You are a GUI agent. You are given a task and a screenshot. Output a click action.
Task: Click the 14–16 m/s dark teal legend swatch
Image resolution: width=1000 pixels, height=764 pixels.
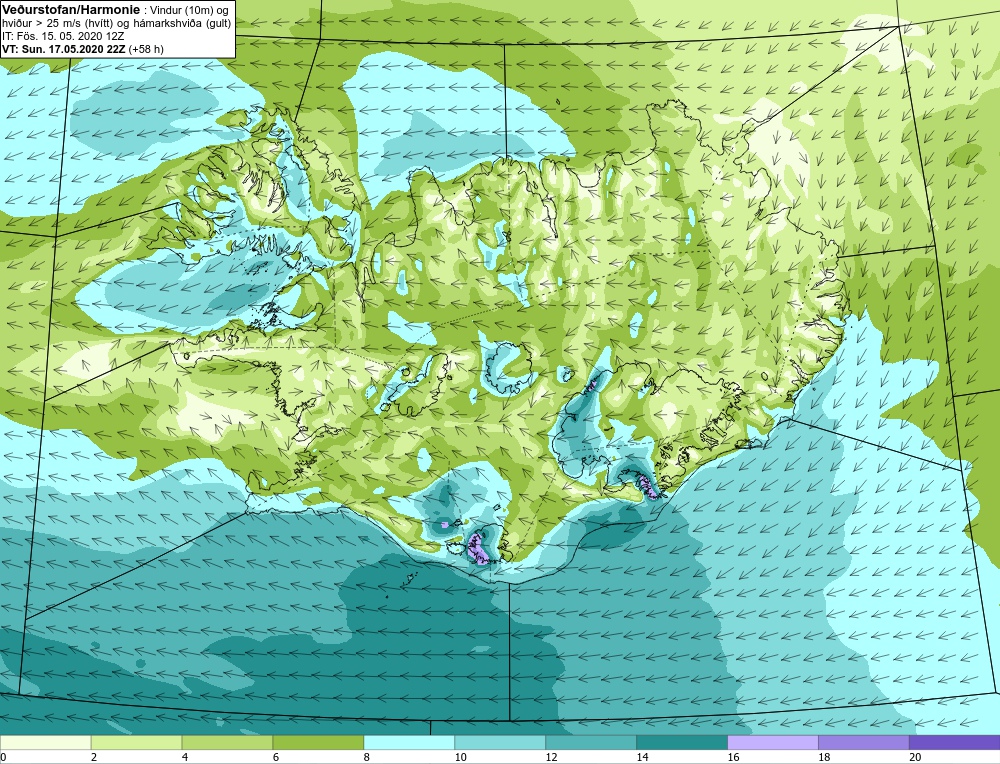click(x=682, y=742)
